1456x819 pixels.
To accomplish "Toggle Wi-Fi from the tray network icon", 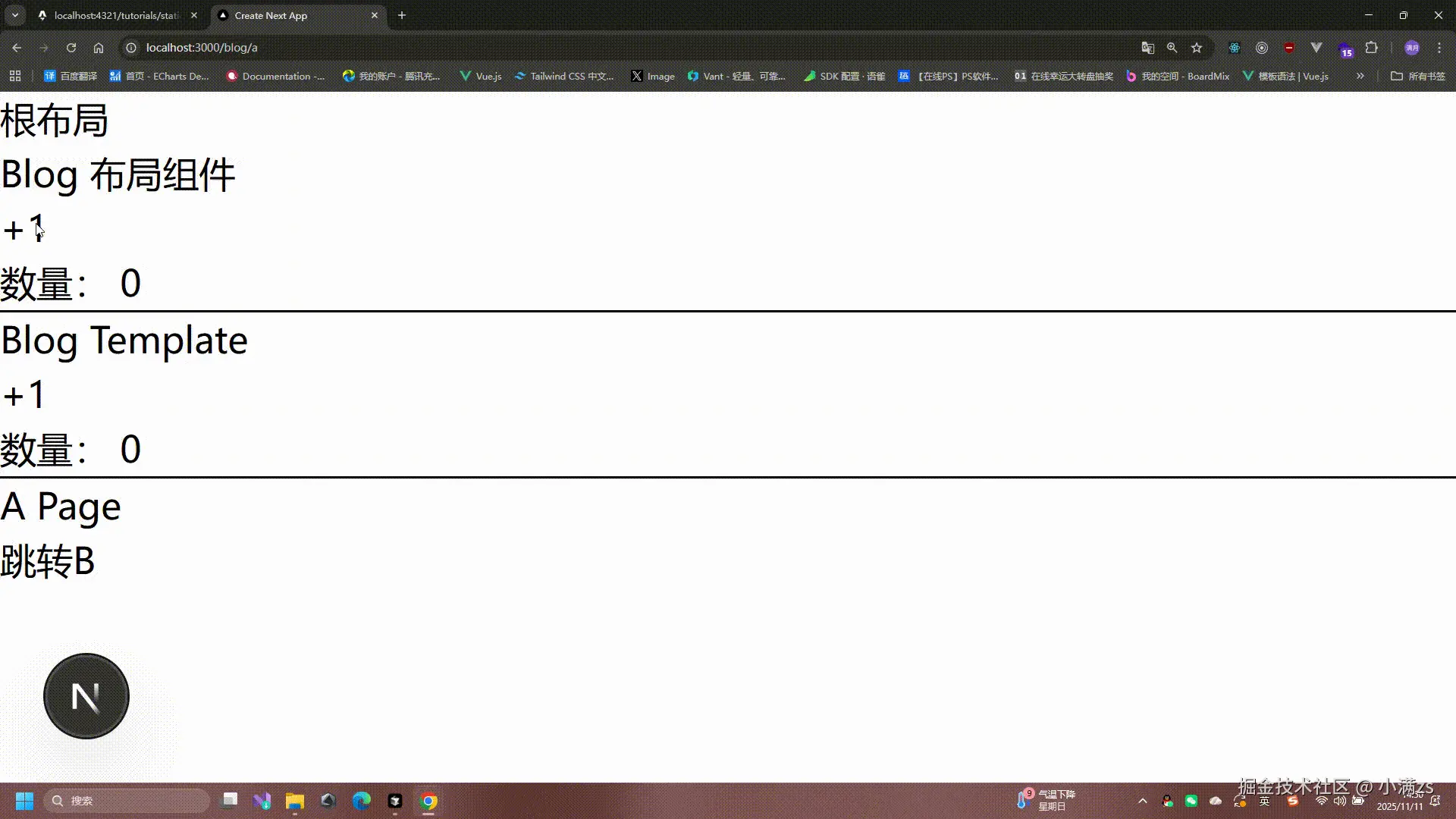I will pos(1322,802).
